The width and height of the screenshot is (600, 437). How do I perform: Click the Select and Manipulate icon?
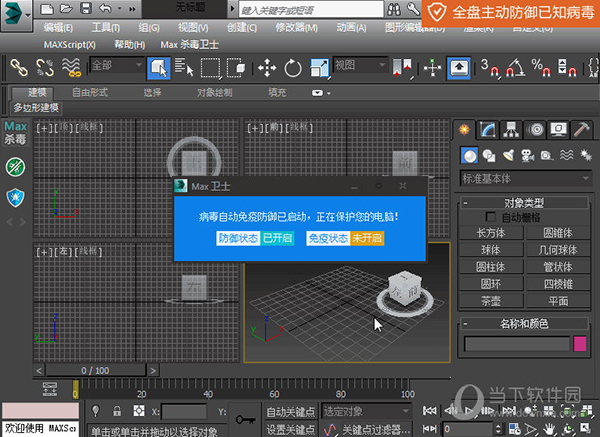(433, 68)
